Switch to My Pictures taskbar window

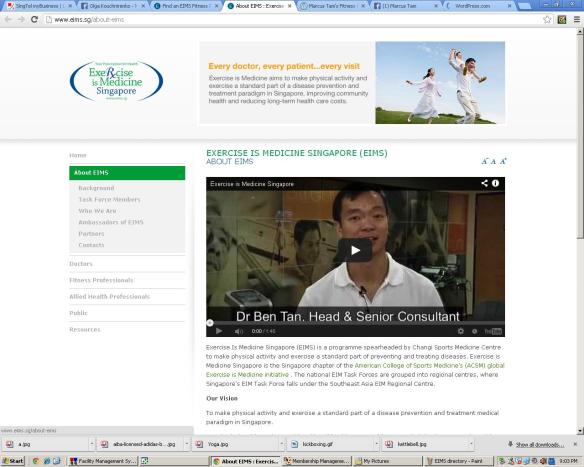pos(388,461)
